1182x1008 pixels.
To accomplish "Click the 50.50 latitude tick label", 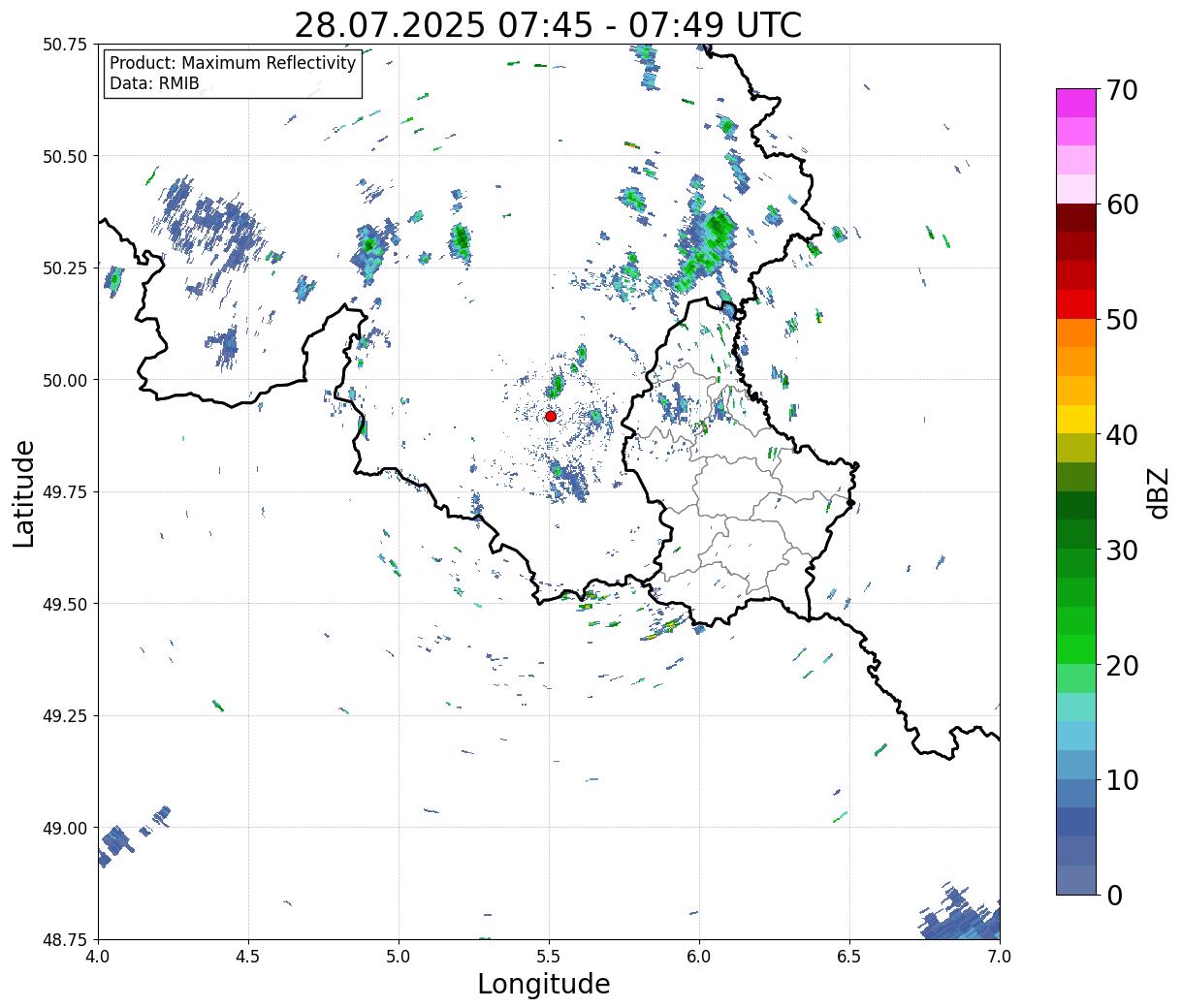I will pyautogui.click(x=65, y=156).
